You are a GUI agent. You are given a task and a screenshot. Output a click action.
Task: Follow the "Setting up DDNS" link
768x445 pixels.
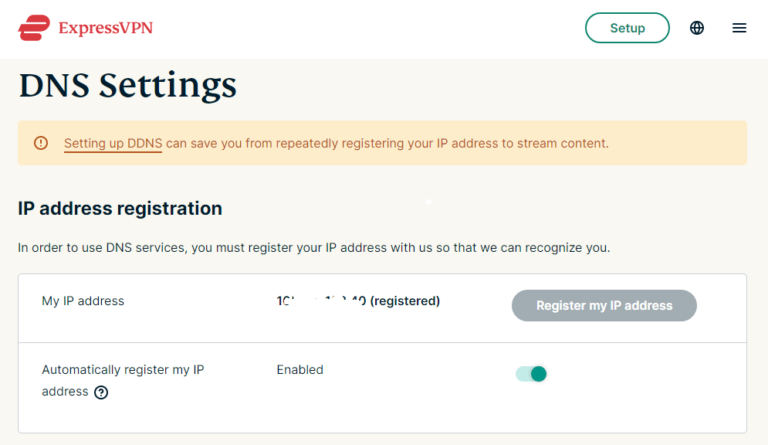click(x=113, y=143)
